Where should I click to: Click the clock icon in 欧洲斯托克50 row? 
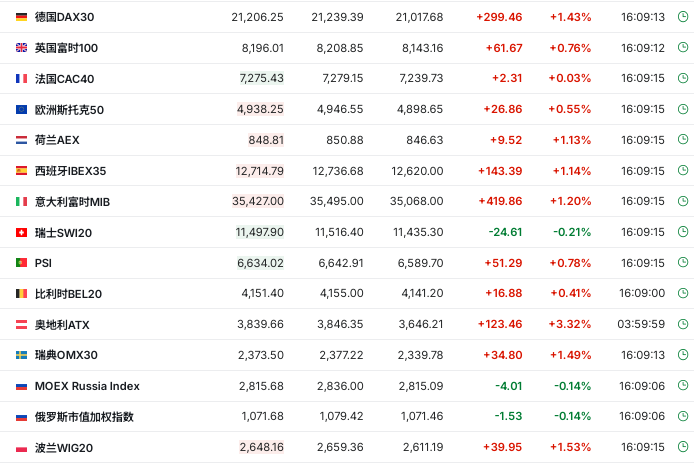(x=683, y=109)
